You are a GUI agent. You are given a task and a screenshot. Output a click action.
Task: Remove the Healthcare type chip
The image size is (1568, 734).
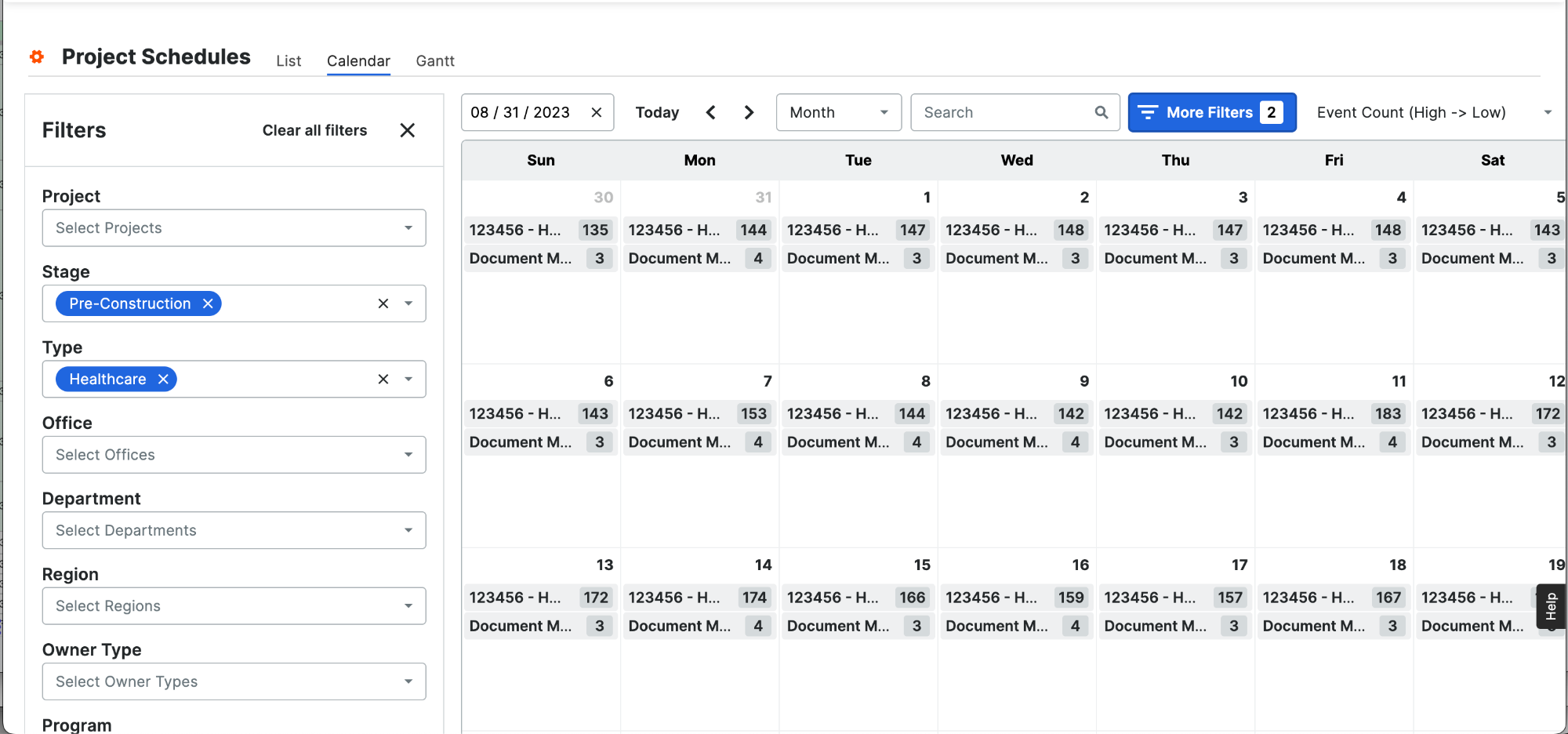tap(164, 379)
